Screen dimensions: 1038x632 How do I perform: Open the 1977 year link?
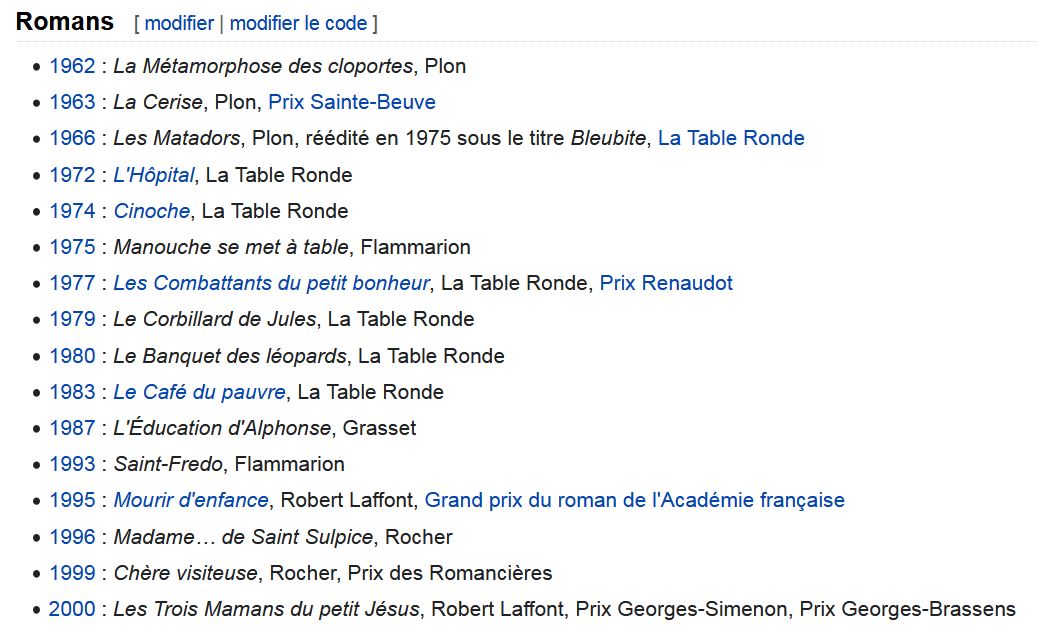pyautogui.click(x=72, y=283)
